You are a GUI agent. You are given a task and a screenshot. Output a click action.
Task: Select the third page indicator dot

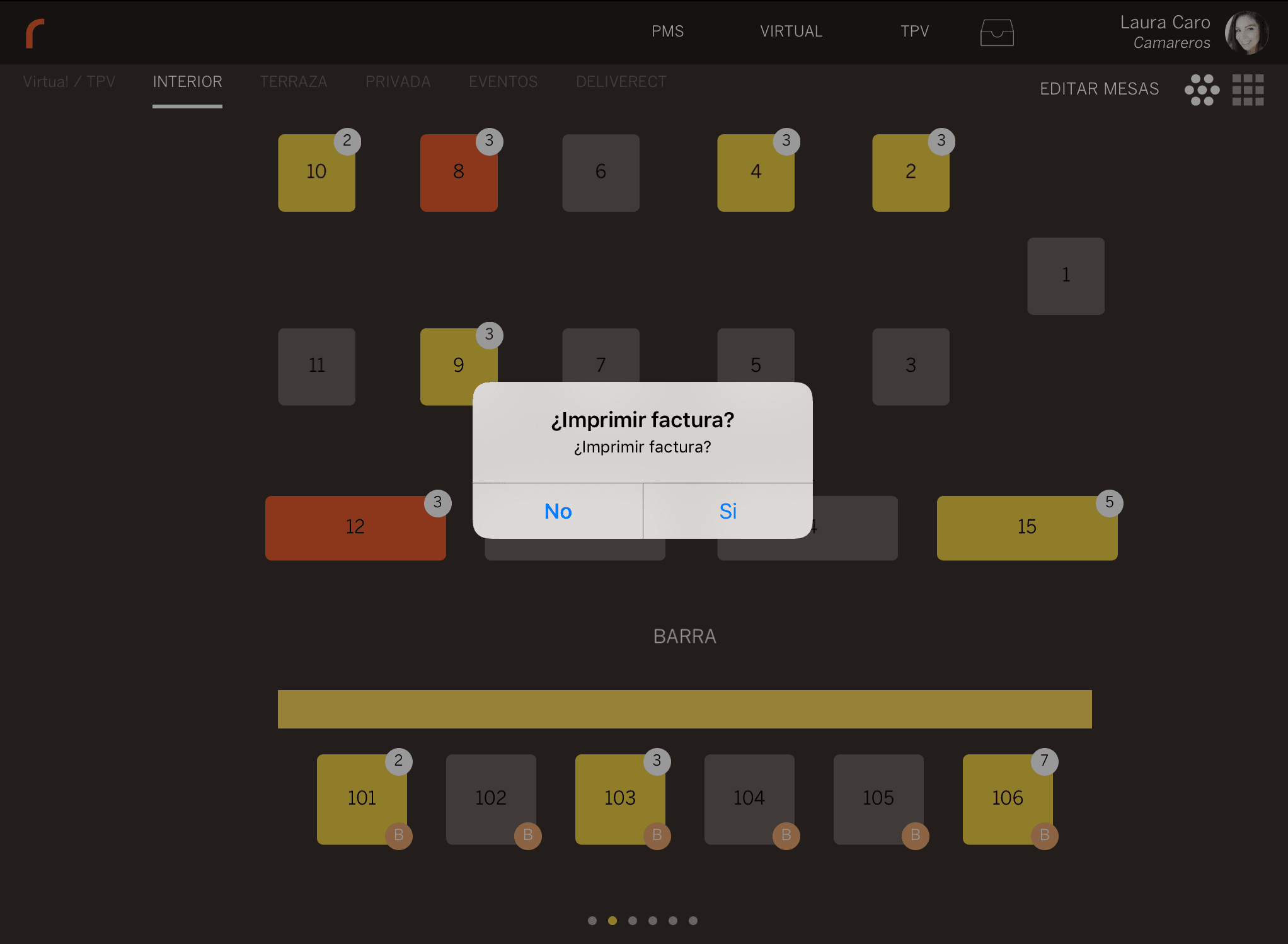(x=633, y=921)
